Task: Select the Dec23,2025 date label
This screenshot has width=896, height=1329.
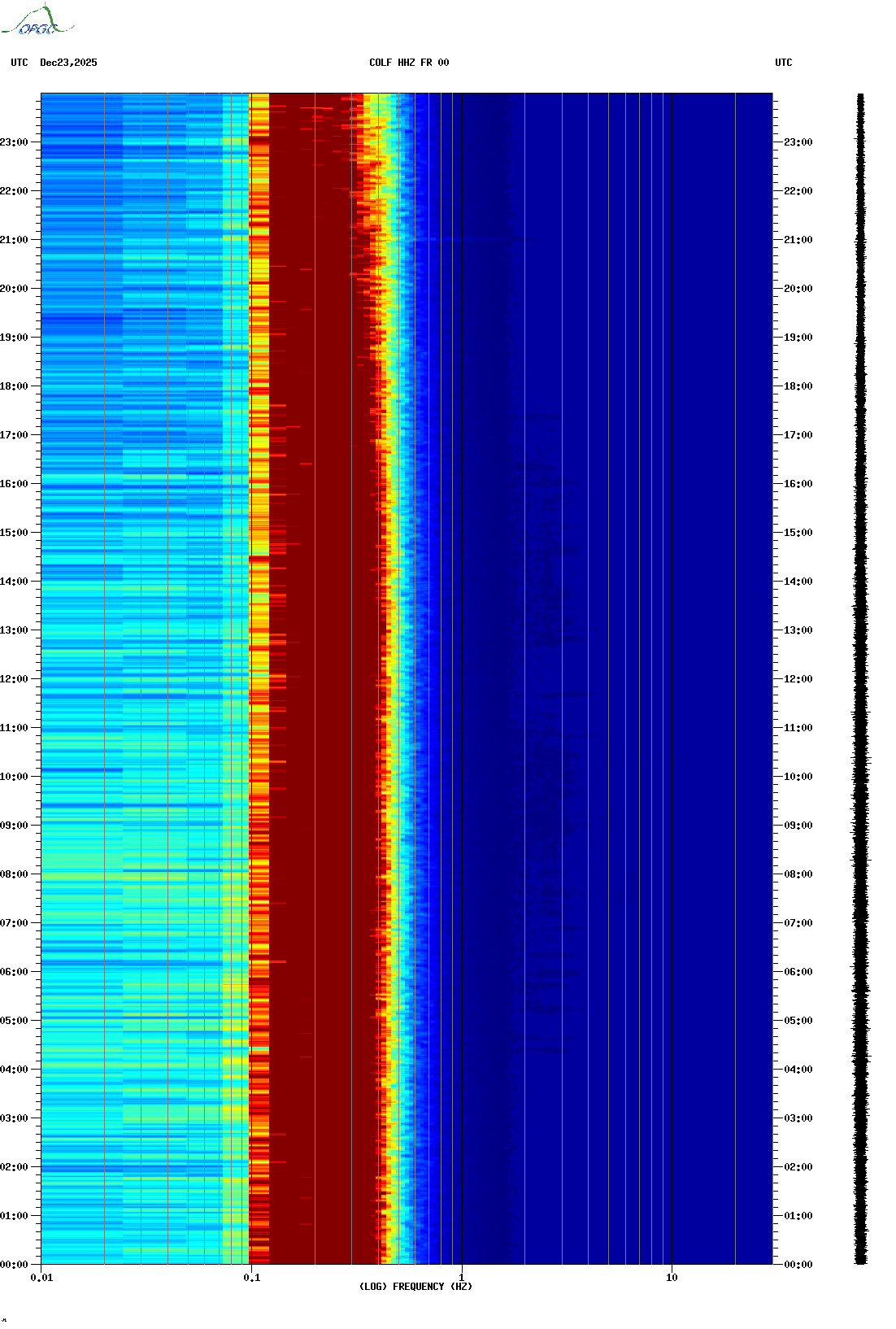Action: [x=68, y=63]
